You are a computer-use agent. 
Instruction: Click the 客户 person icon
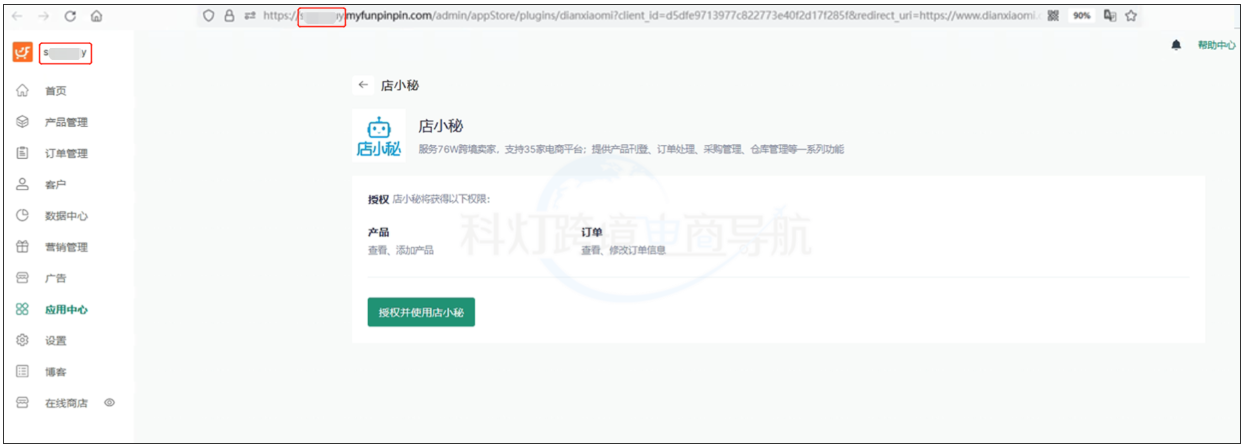[x=22, y=184]
